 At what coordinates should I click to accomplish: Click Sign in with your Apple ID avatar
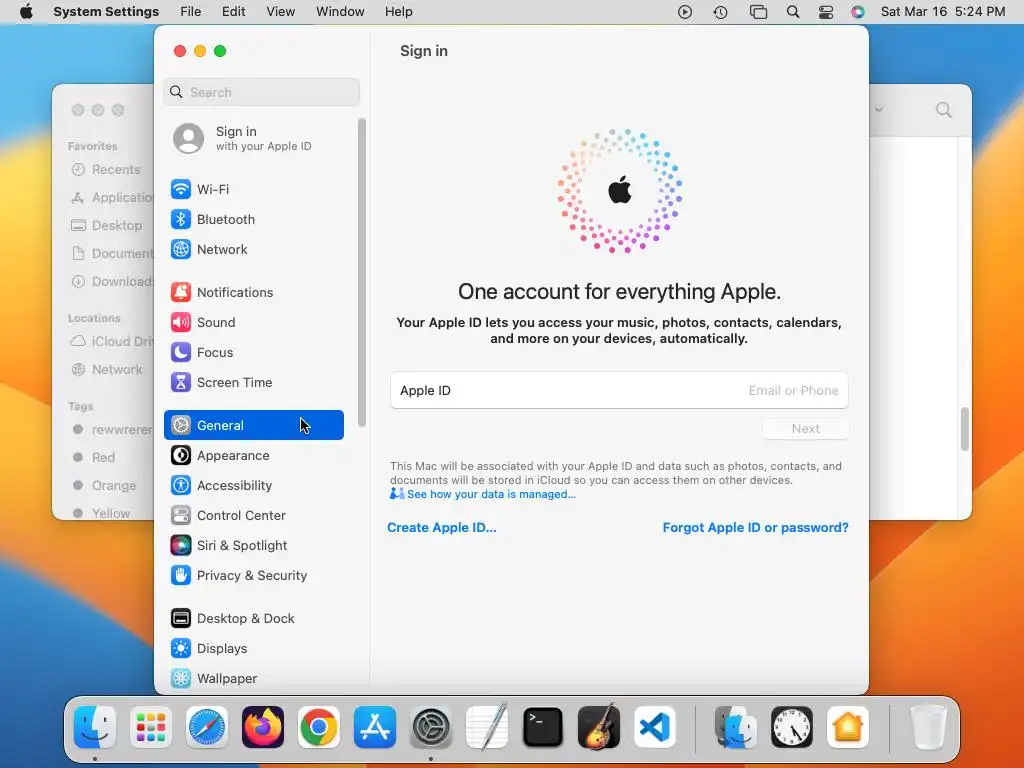click(189, 138)
